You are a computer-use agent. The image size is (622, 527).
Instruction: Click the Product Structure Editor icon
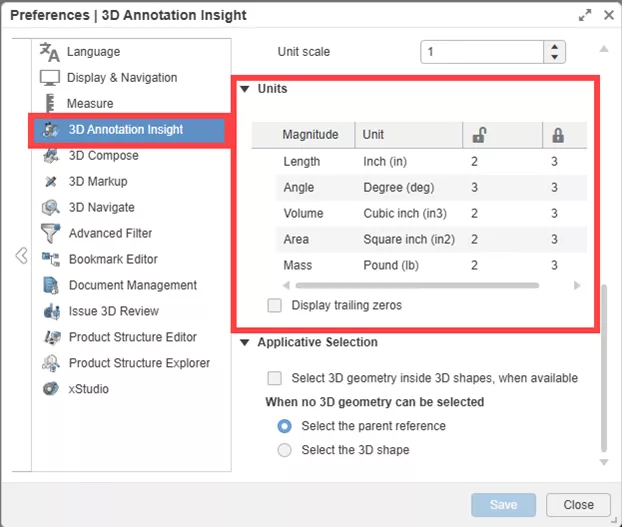click(x=52, y=337)
